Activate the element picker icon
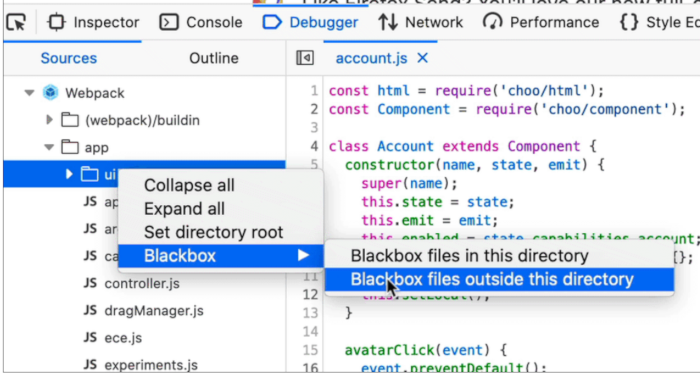The image size is (700, 374). pos(16,22)
